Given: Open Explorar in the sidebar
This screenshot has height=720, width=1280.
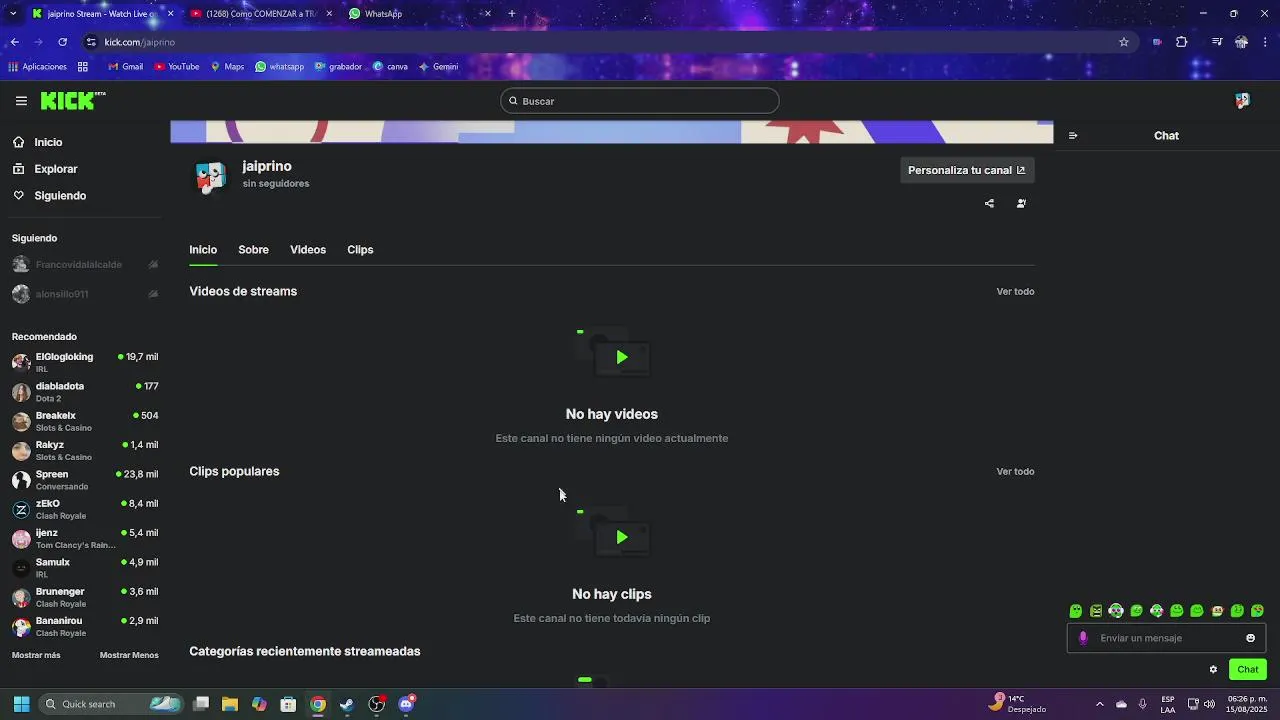Looking at the screenshot, I should [x=56, y=169].
